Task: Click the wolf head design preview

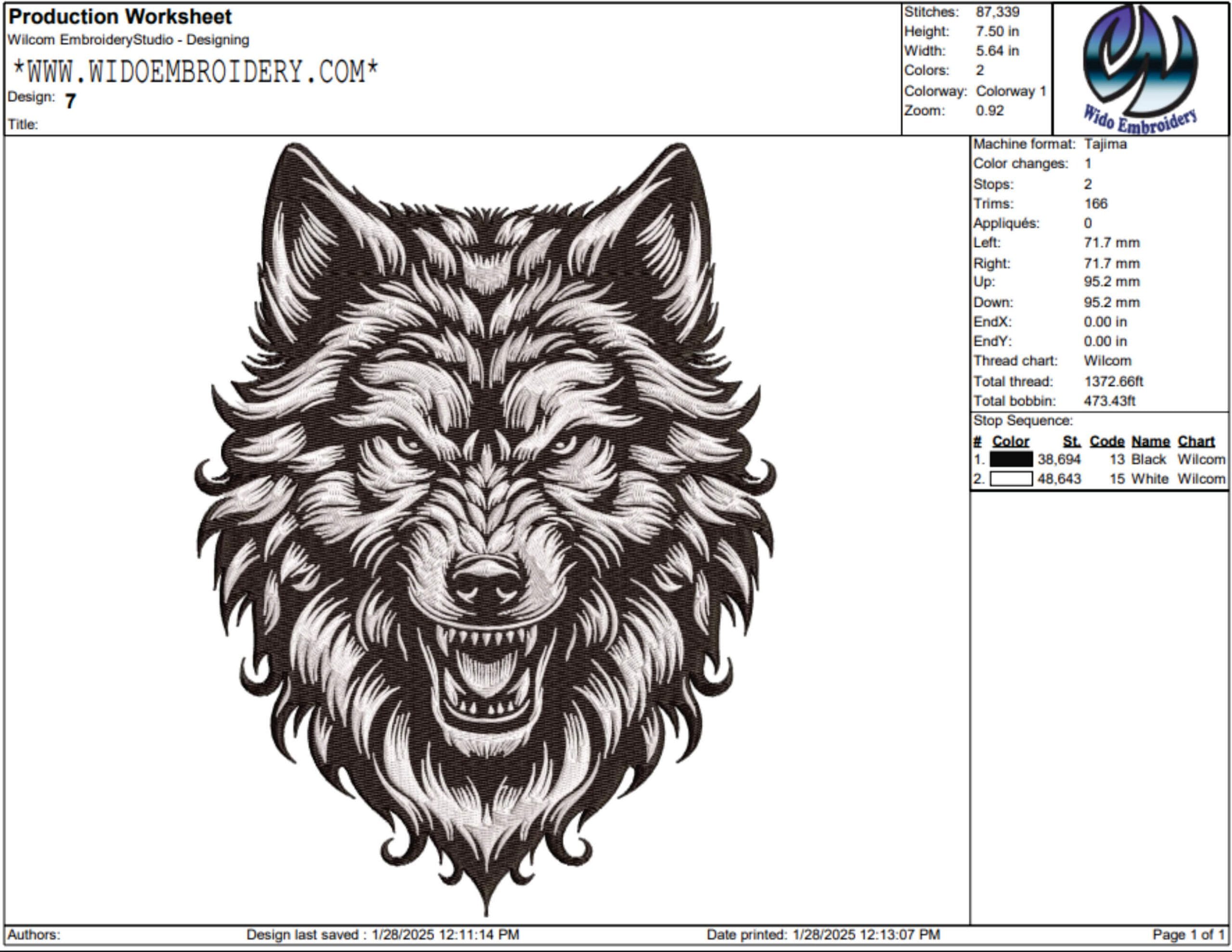Action: coord(486,529)
